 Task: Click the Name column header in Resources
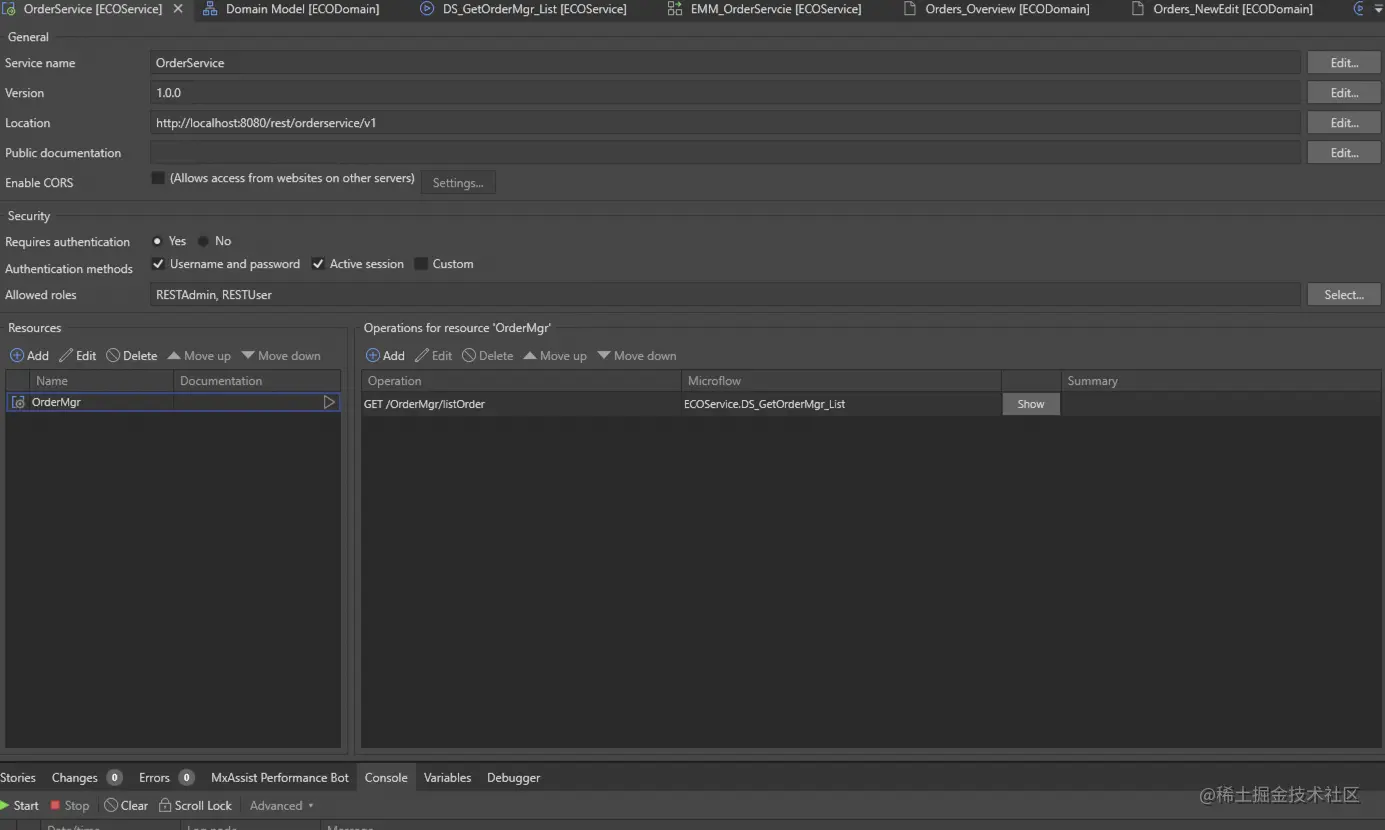click(x=103, y=381)
